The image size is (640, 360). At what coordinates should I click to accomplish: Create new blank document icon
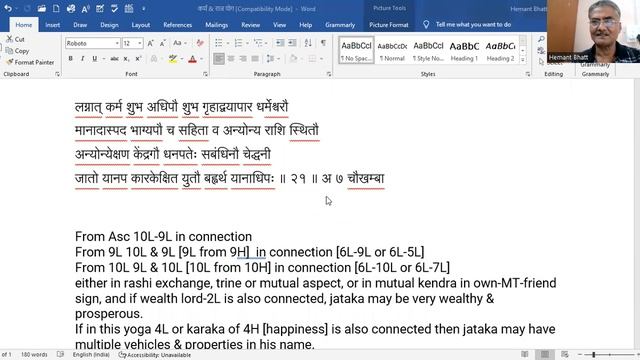click(56, 8)
